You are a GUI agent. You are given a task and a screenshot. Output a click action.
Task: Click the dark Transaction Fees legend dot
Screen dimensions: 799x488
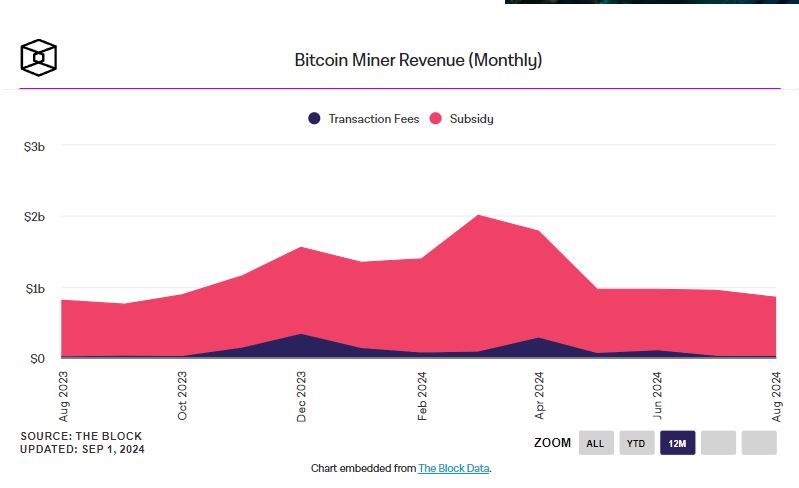click(x=314, y=118)
